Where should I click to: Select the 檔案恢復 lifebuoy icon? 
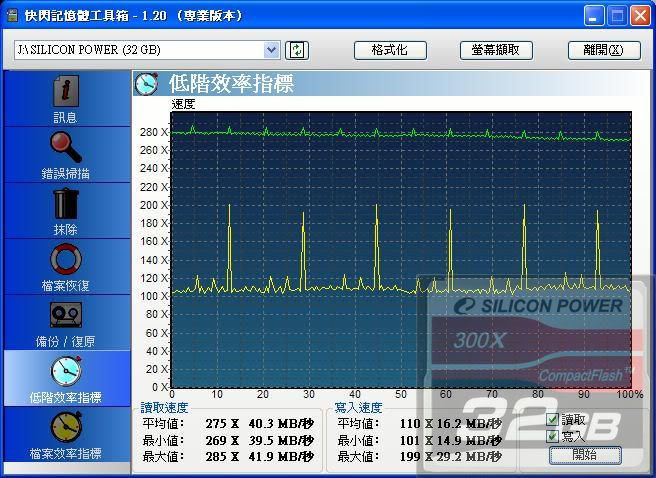(x=66, y=259)
